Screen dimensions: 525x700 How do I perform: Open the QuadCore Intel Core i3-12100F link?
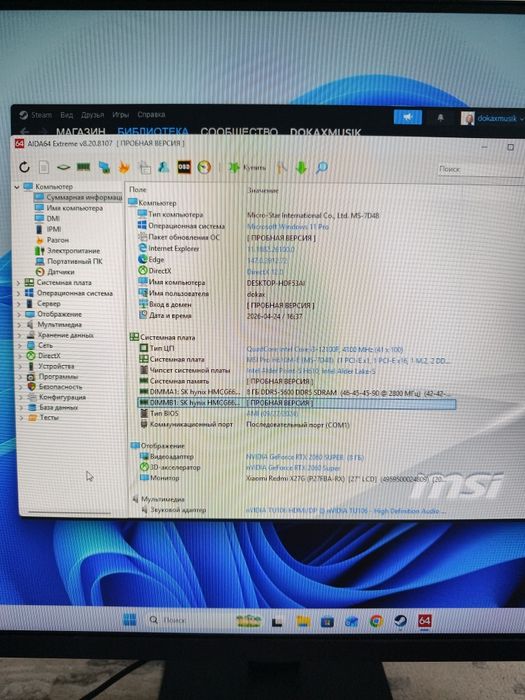pos(325,350)
